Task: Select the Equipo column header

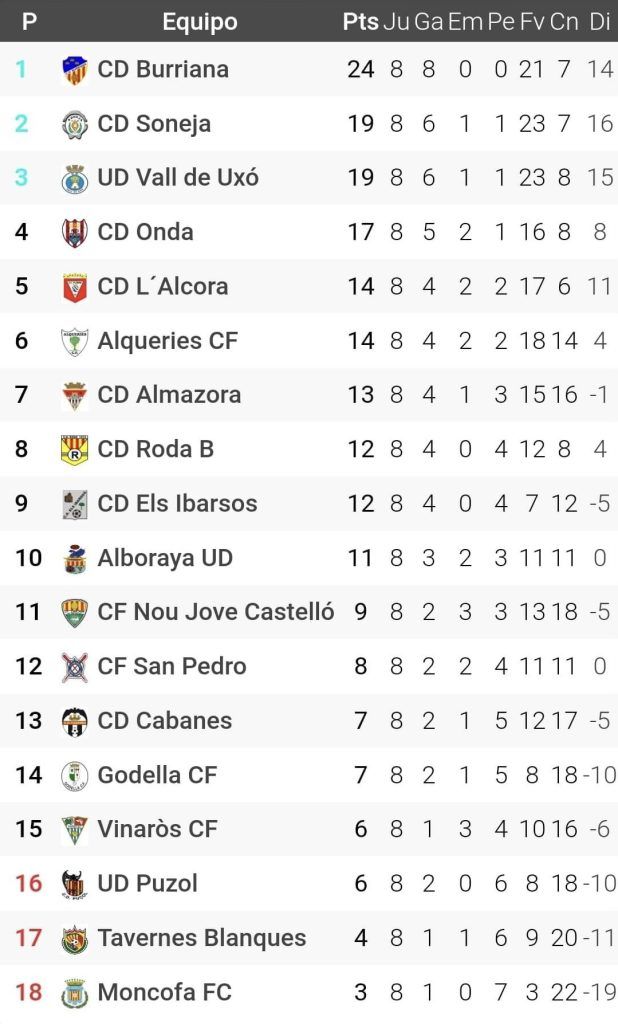Action: click(200, 22)
